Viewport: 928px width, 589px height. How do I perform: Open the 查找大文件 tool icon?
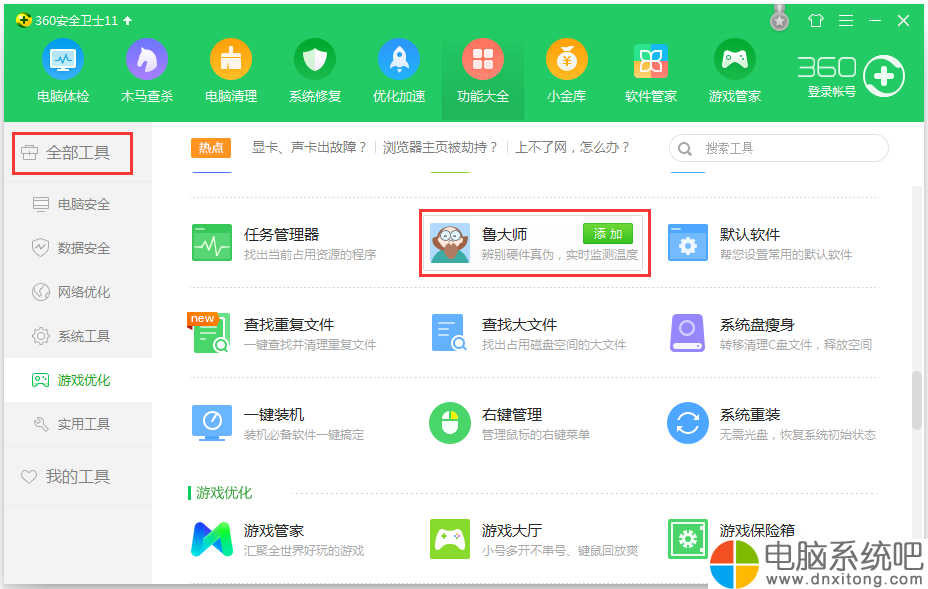tap(450, 333)
